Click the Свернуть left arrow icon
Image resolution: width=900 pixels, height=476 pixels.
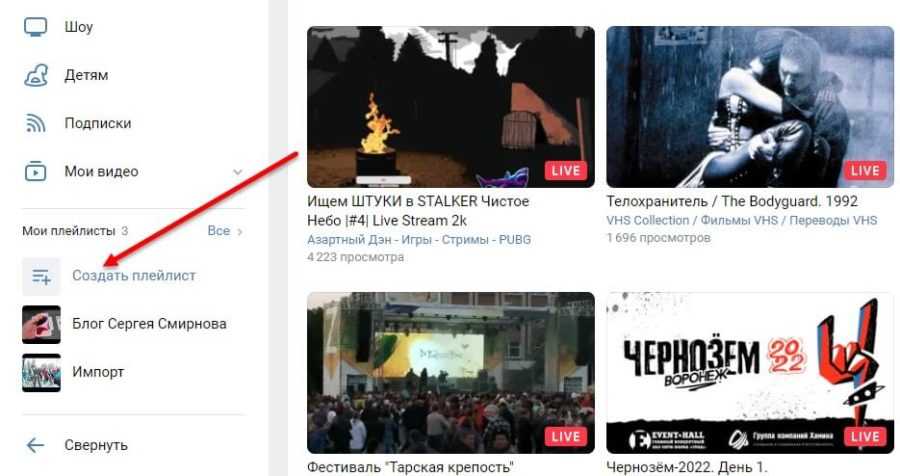(x=35, y=445)
